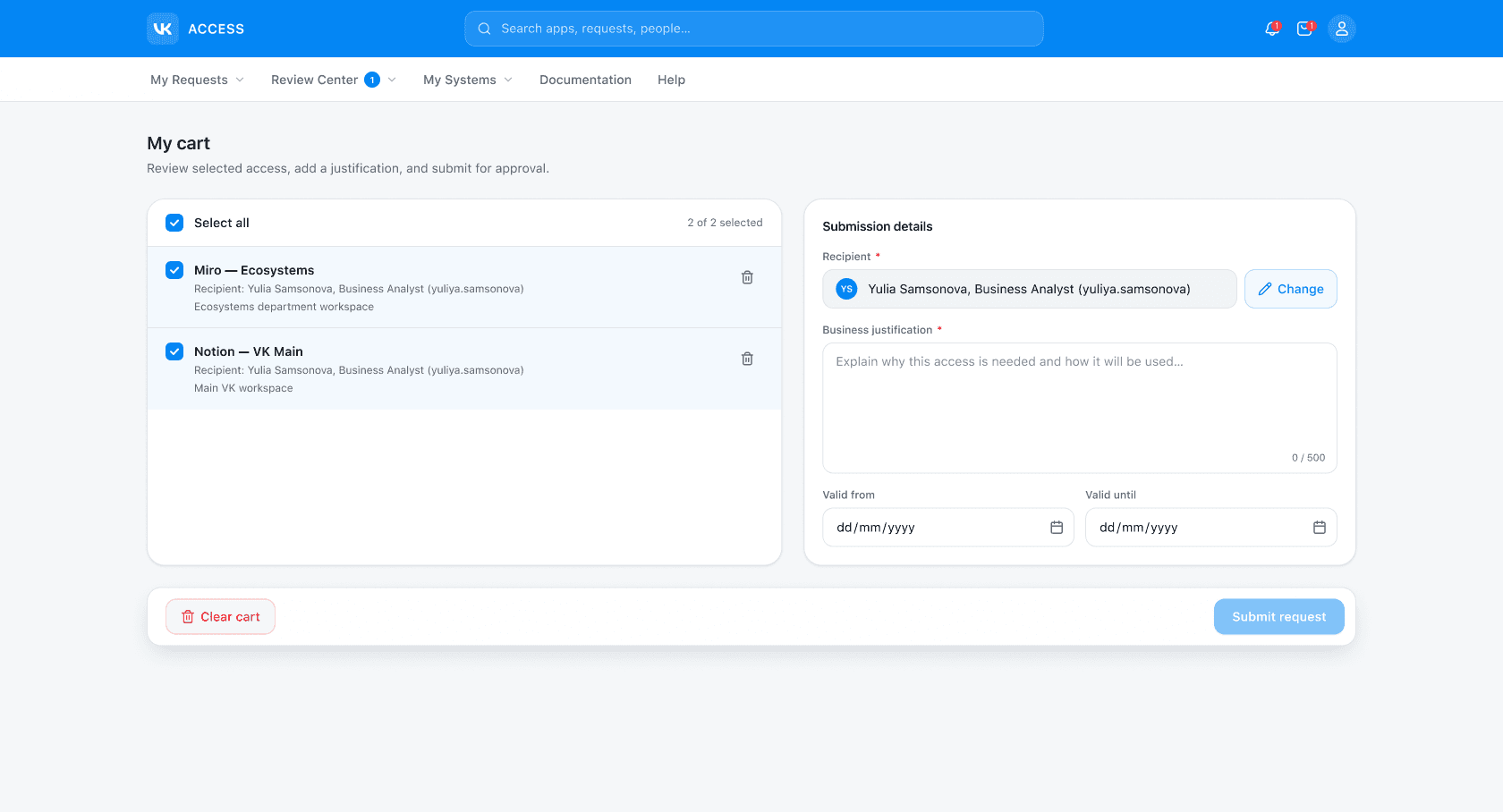The image size is (1503, 812).
Task: Open the user profile avatar menu
Action: tap(1342, 29)
